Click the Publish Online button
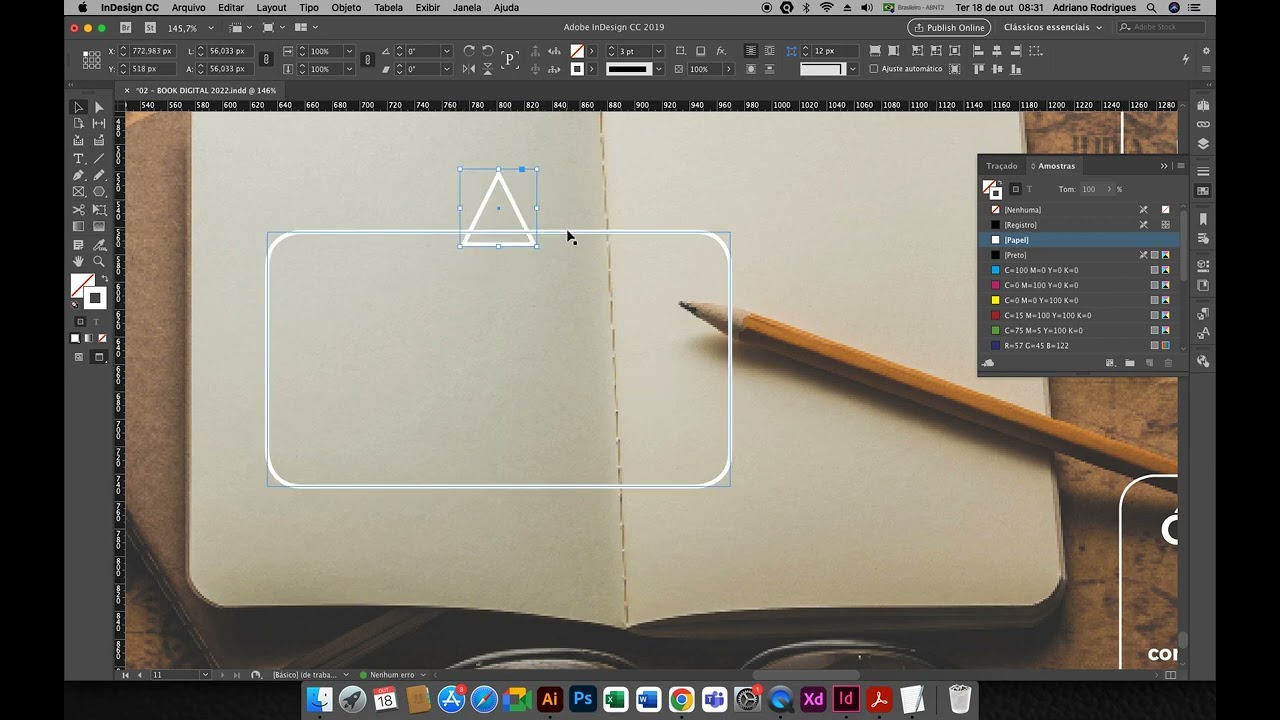The height and width of the screenshot is (720, 1280). [949, 28]
